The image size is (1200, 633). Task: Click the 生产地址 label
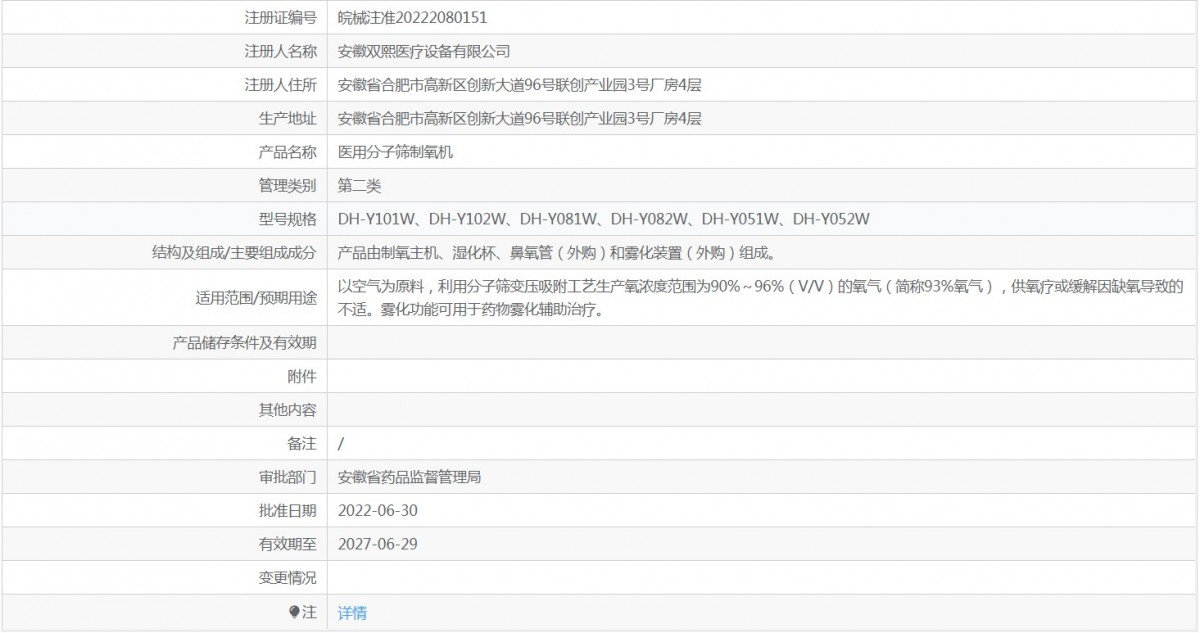(287, 119)
